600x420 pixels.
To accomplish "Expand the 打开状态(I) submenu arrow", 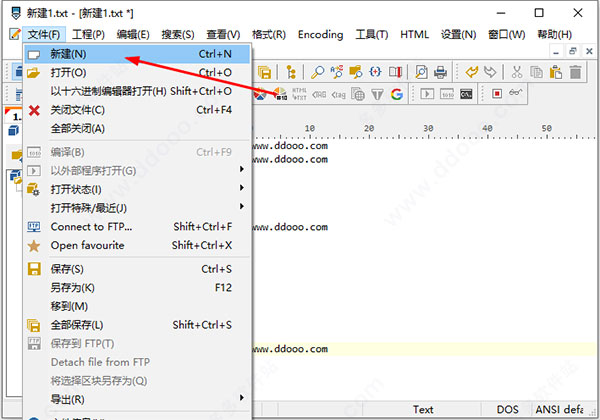I will point(241,187).
